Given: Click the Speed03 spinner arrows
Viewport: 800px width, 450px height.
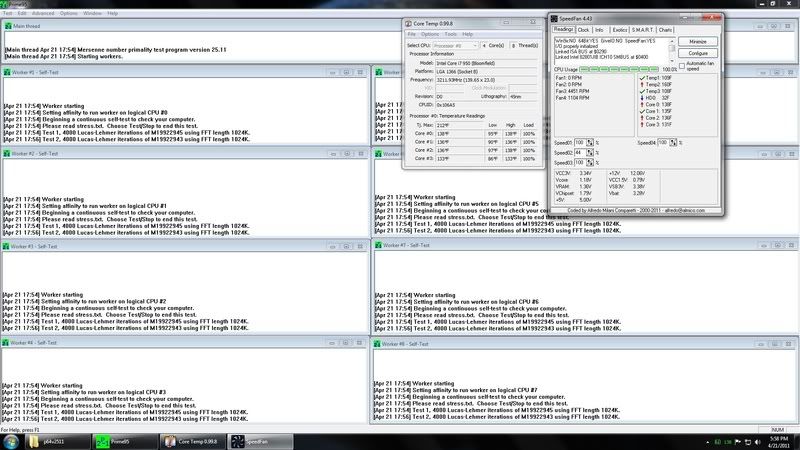Looking at the screenshot, I should click(590, 163).
